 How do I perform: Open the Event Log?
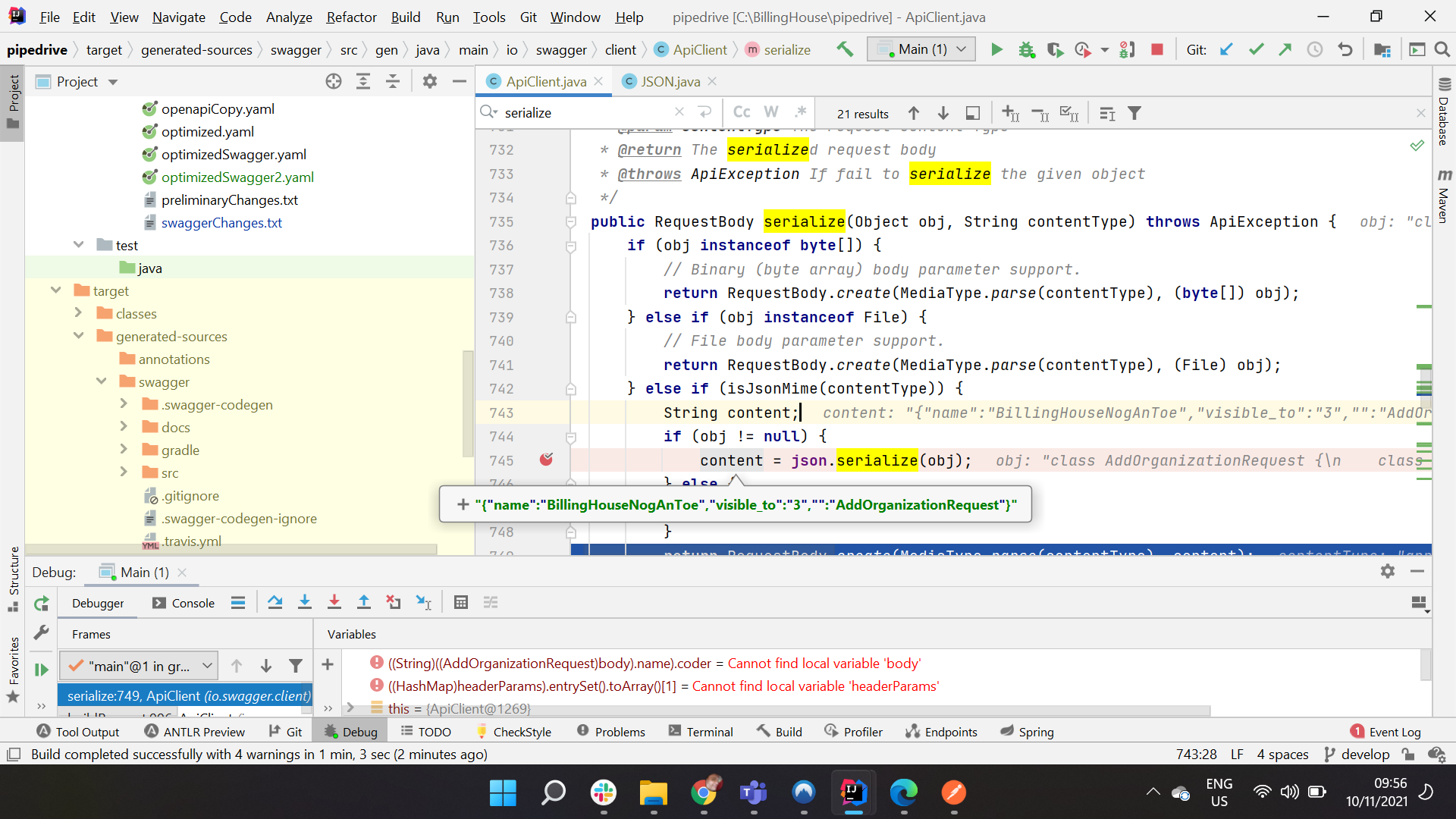tap(1385, 732)
